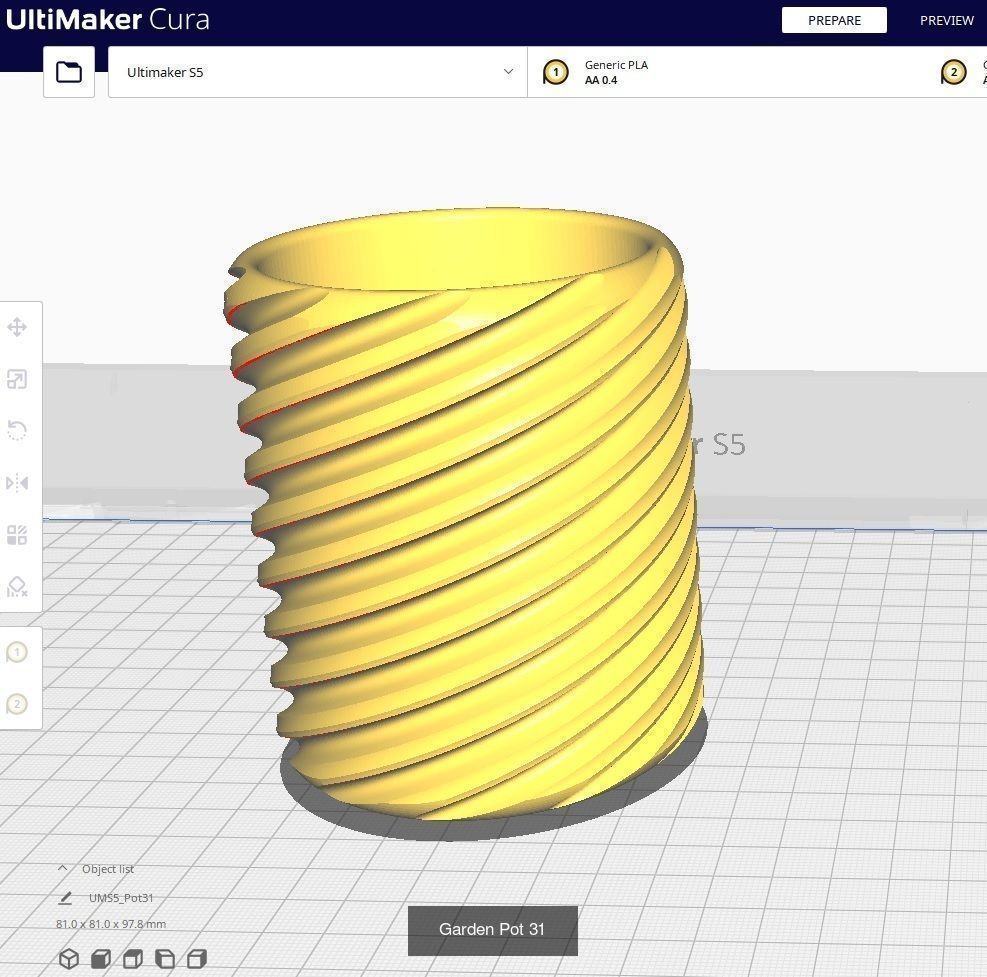The width and height of the screenshot is (987, 977).
Task: Open Ultimaker S5 printer dropdown
Action: tap(317, 72)
